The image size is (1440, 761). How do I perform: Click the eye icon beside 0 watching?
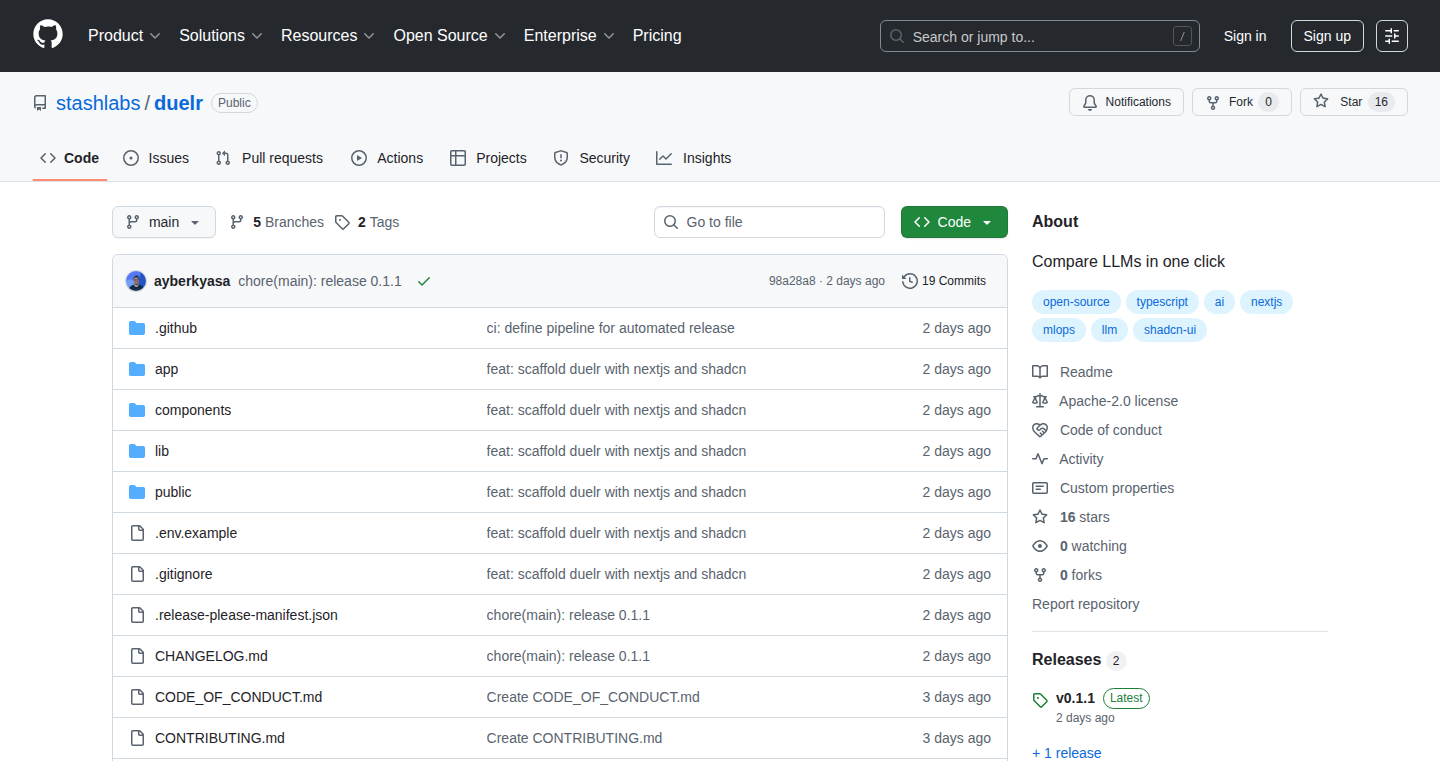click(x=1040, y=546)
